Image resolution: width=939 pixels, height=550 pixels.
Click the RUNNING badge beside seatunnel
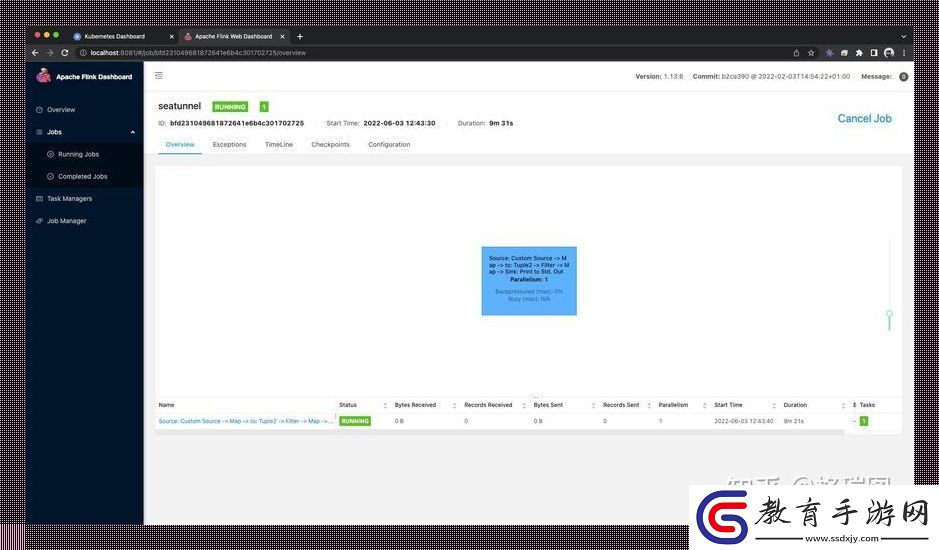[x=230, y=107]
